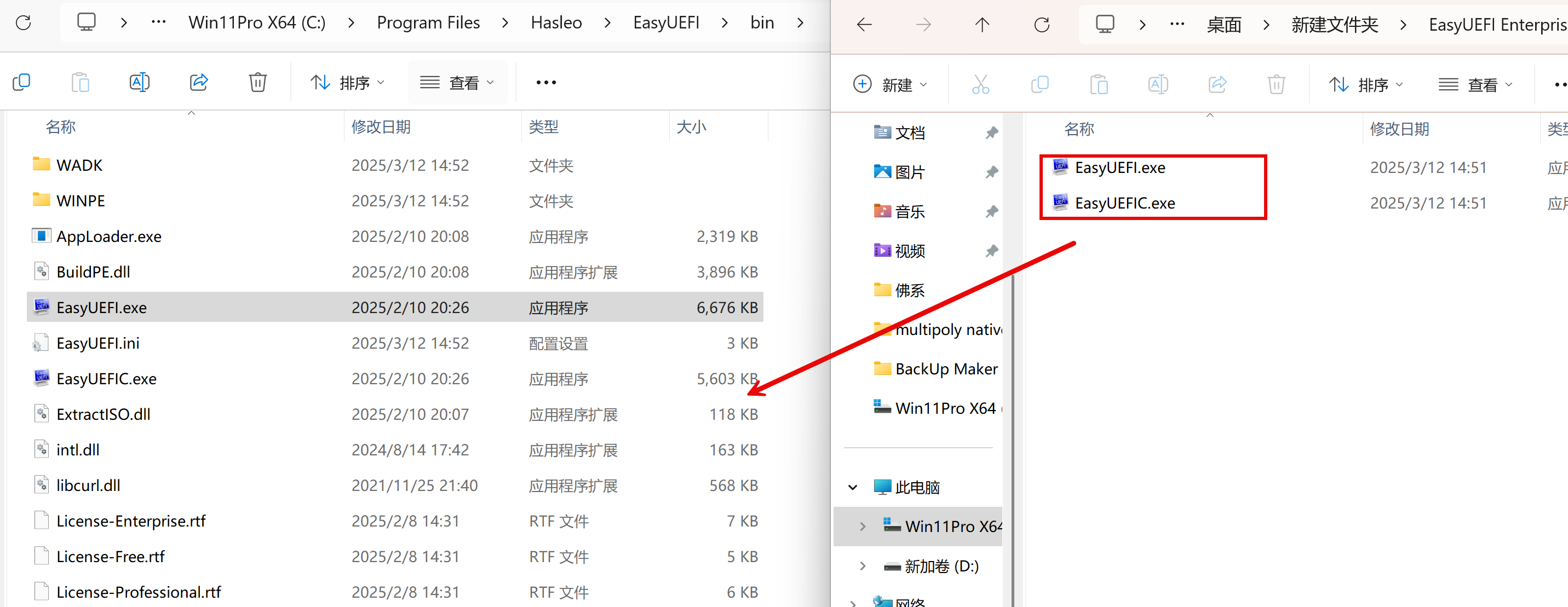Go back in right Explorer window

click(x=864, y=25)
